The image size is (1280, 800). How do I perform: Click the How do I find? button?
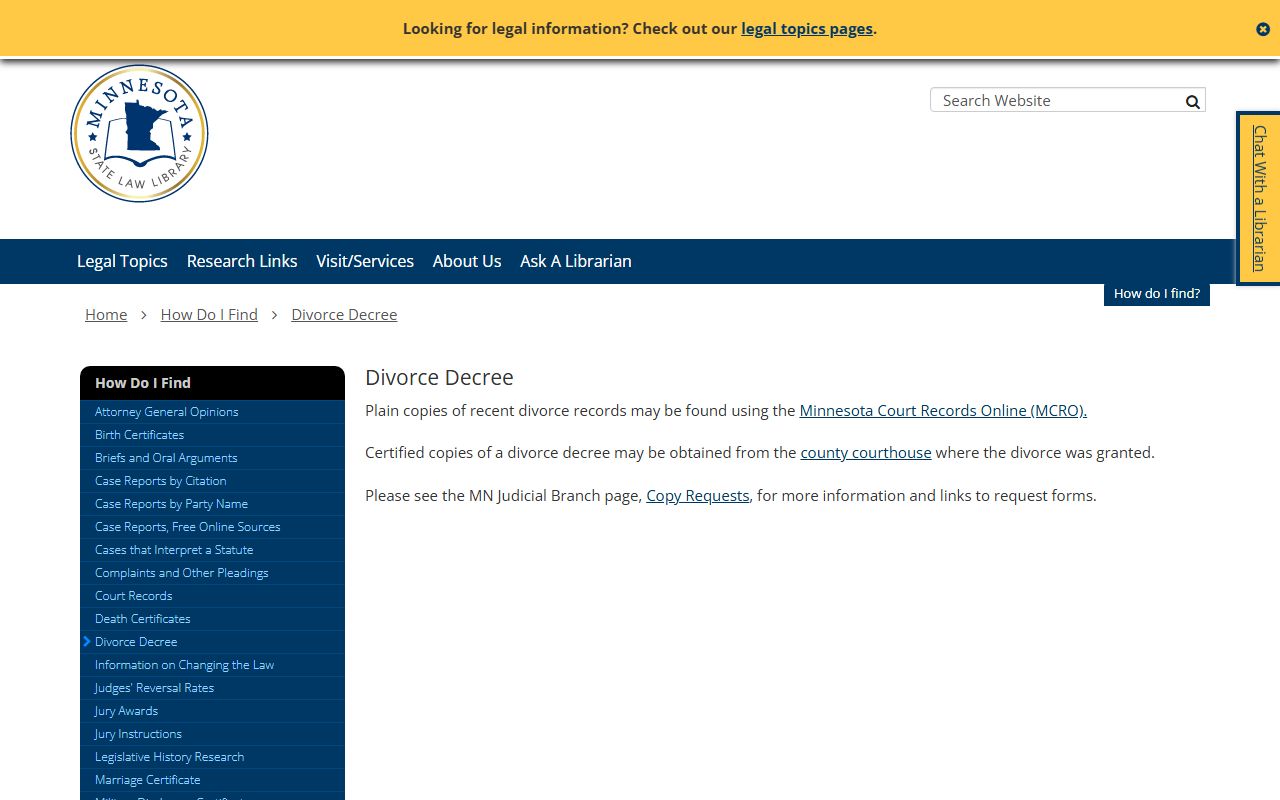1157,294
